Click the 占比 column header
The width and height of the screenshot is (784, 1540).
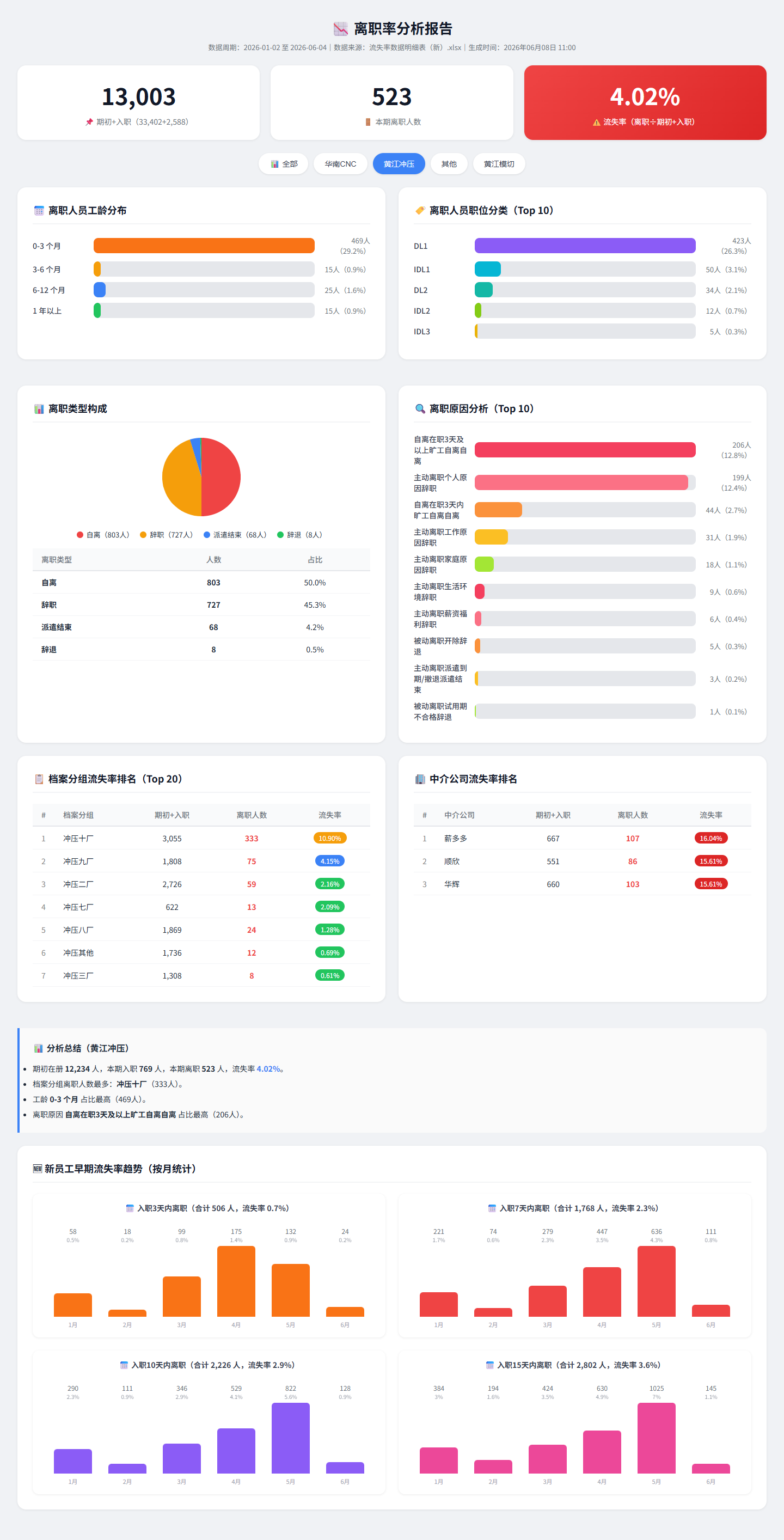315,560
